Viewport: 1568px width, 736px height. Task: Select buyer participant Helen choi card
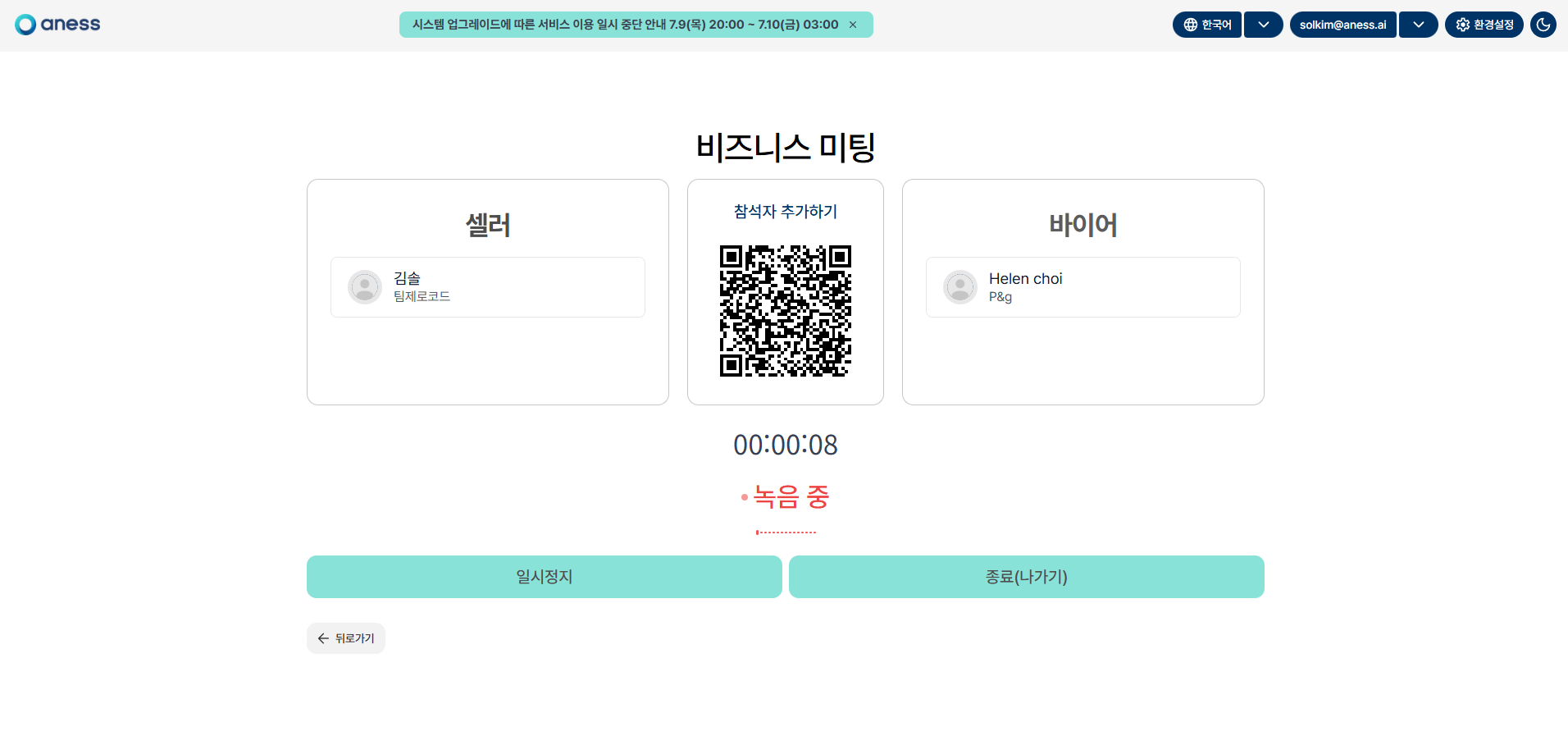pyautogui.click(x=1083, y=287)
